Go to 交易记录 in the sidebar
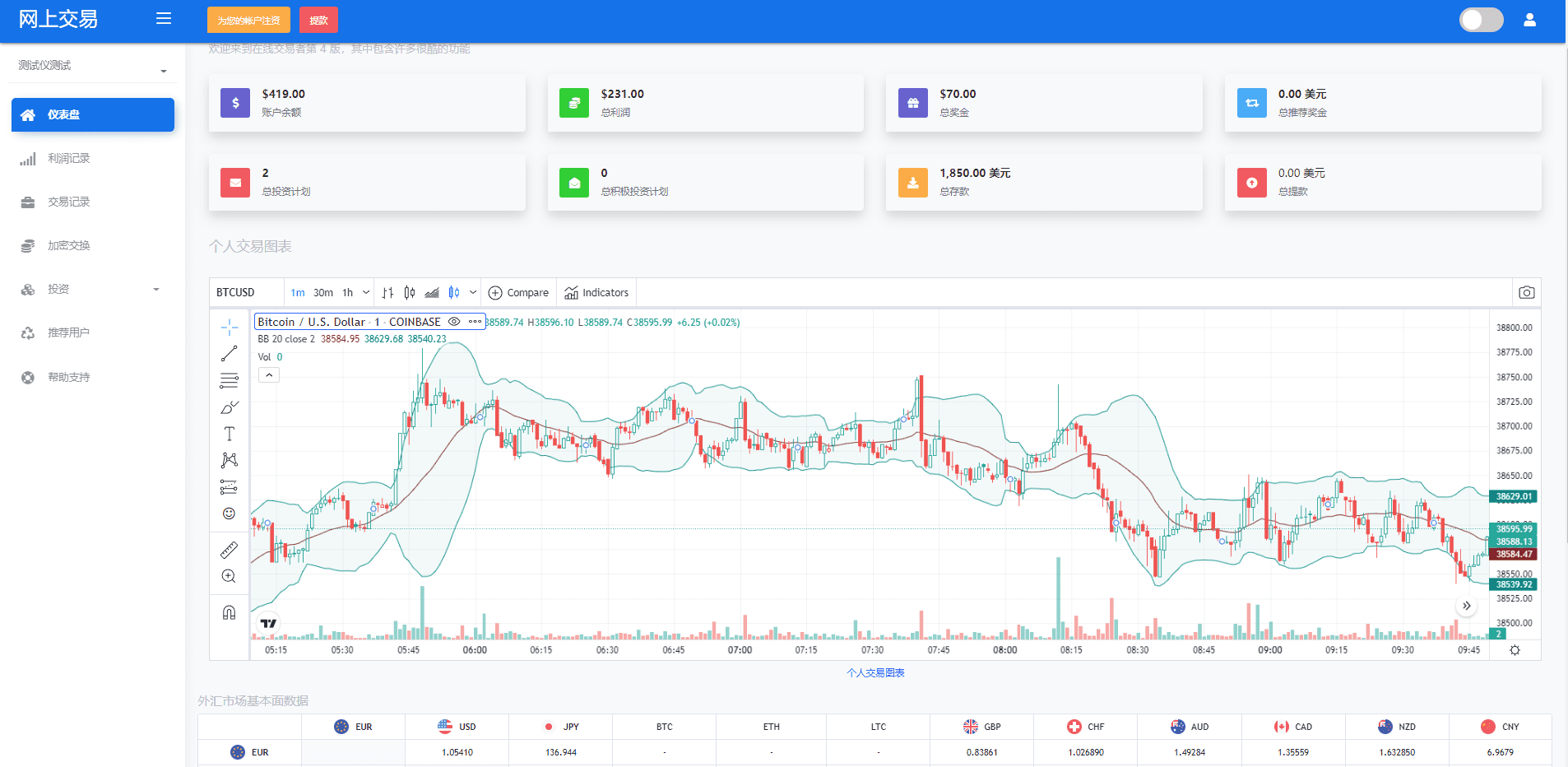This screenshot has height=767, width=1568. [x=69, y=202]
